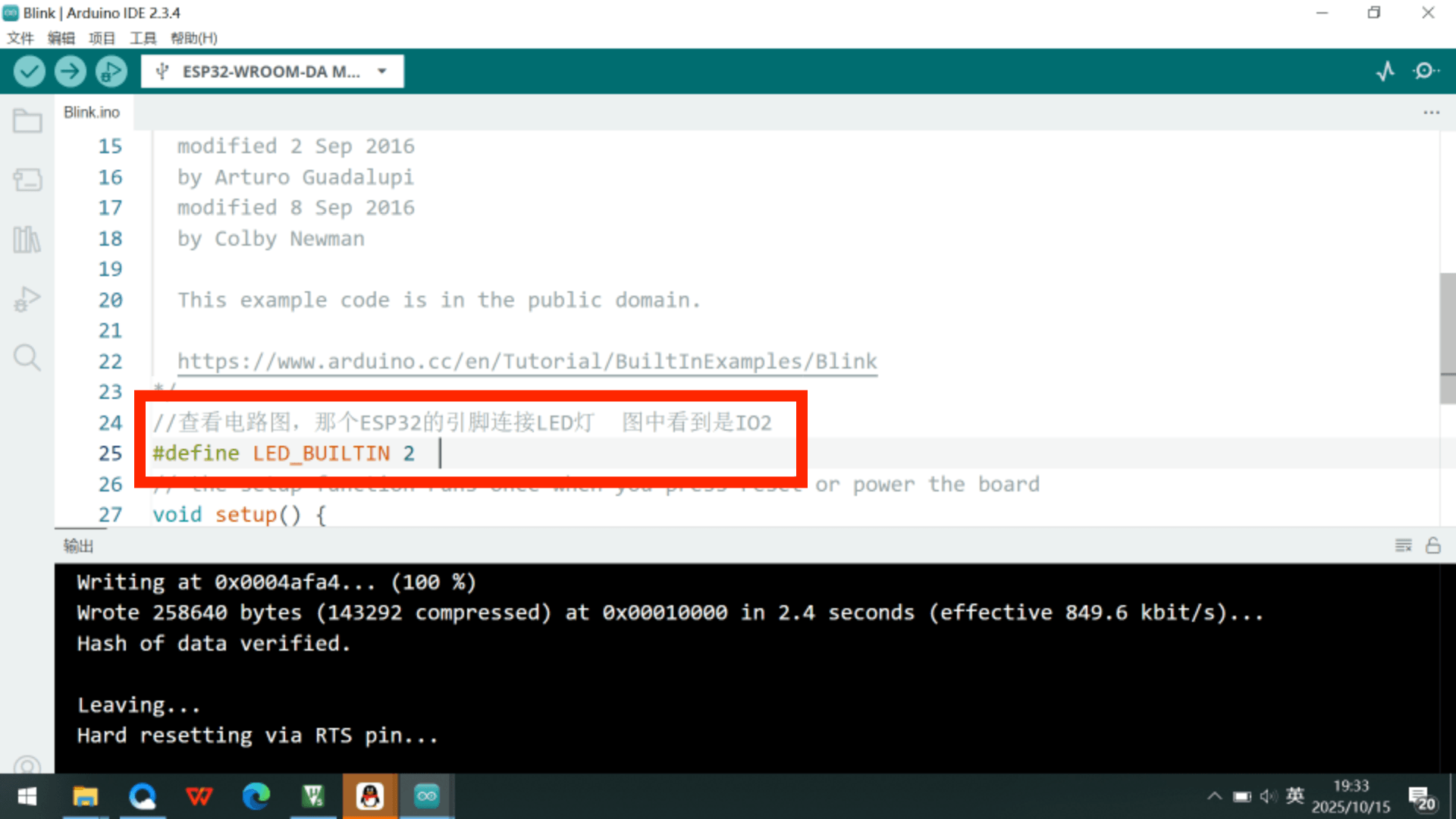Upload sketch with the arrow button
This screenshot has width=1456, height=819.
(70, 71)
